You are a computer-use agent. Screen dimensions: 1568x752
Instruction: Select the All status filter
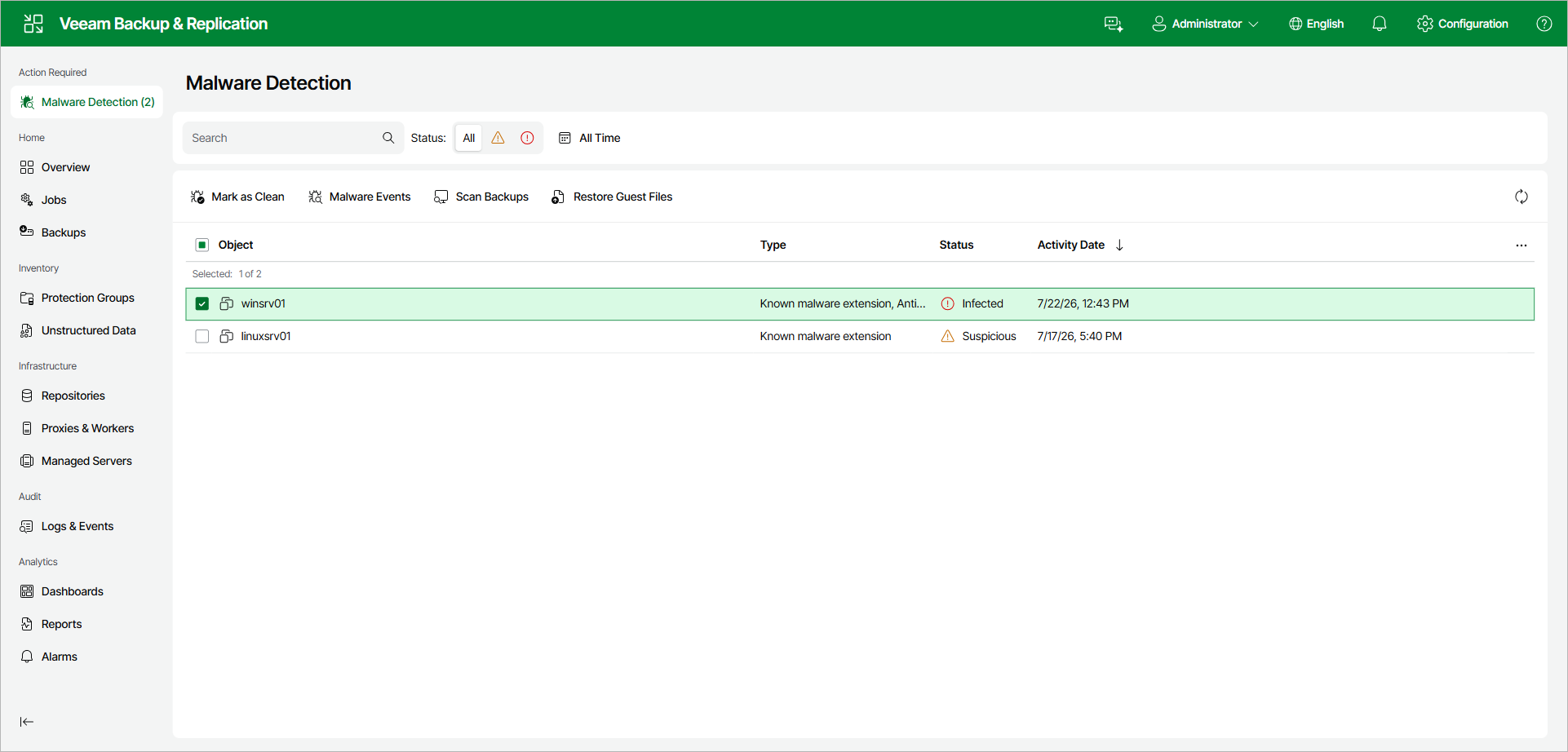[469, 138]
